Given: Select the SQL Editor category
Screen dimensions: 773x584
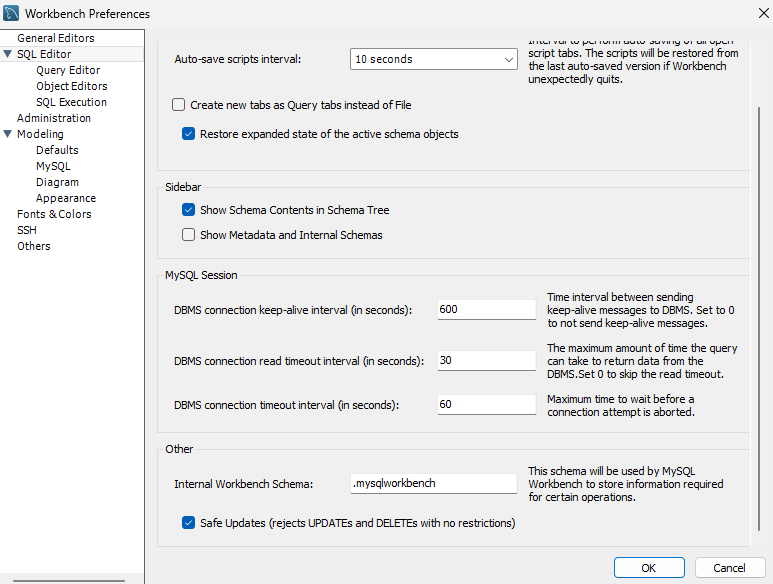Looking at the screenshot, I should [x=44, y=54].
